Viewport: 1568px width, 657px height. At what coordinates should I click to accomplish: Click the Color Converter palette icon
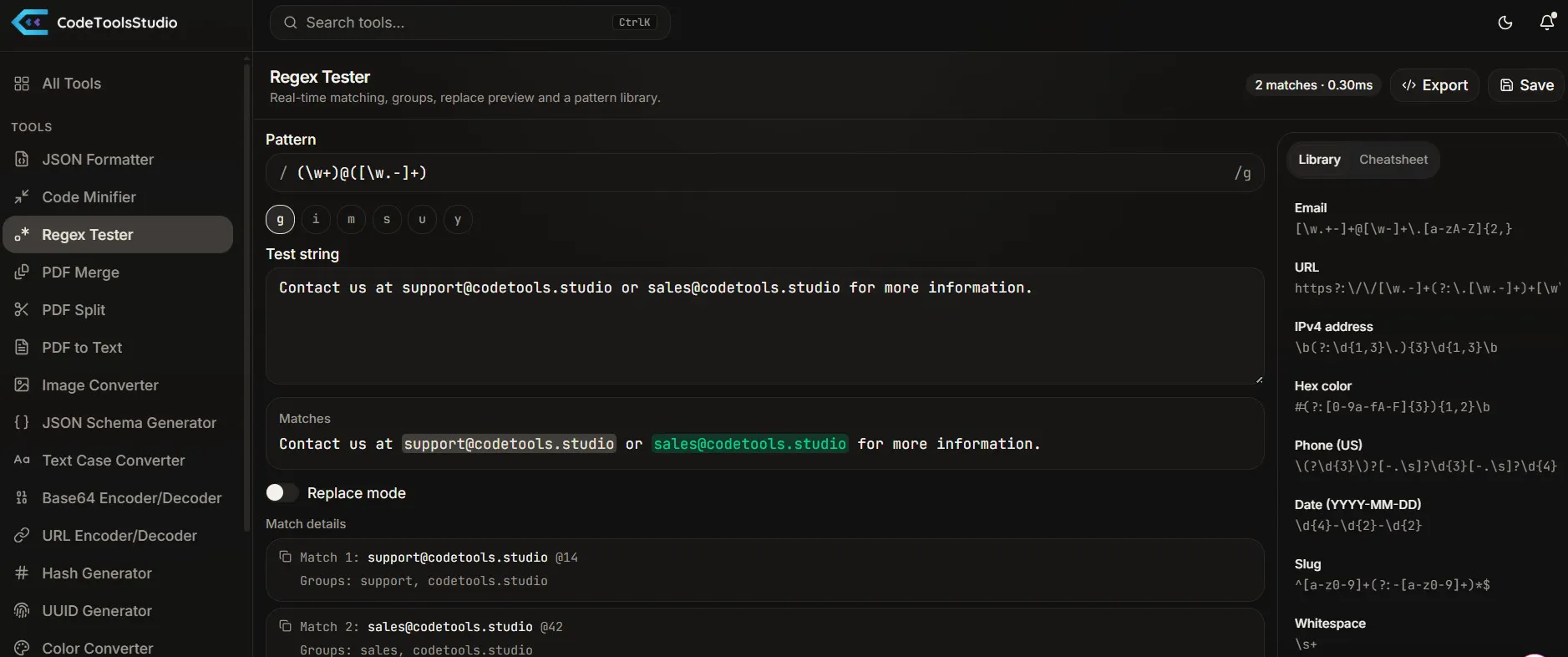[x=22, y=648]
